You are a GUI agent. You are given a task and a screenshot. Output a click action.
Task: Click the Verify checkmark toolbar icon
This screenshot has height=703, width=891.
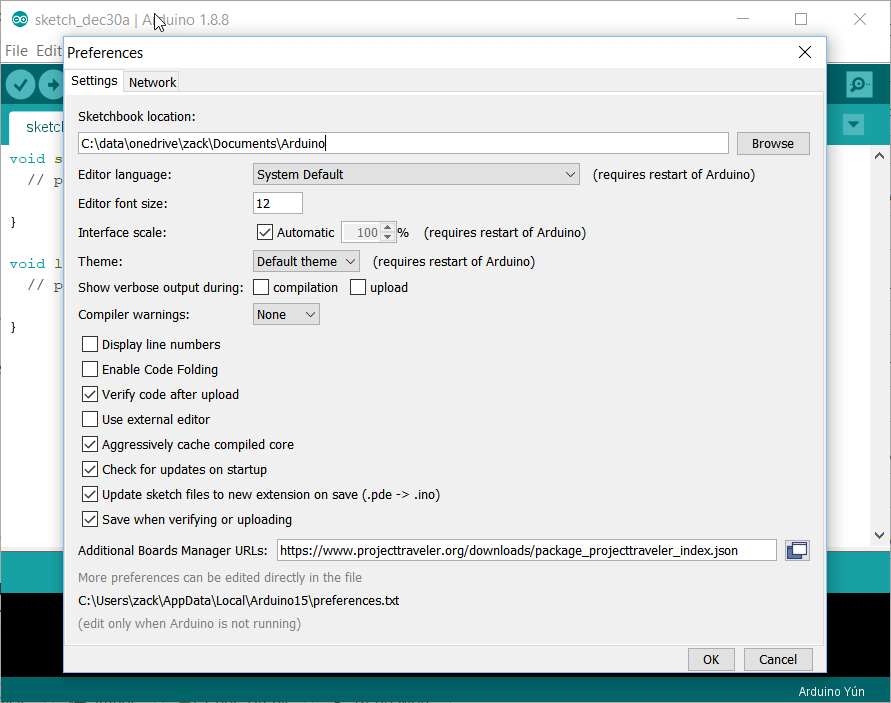[x=20, y=85]
